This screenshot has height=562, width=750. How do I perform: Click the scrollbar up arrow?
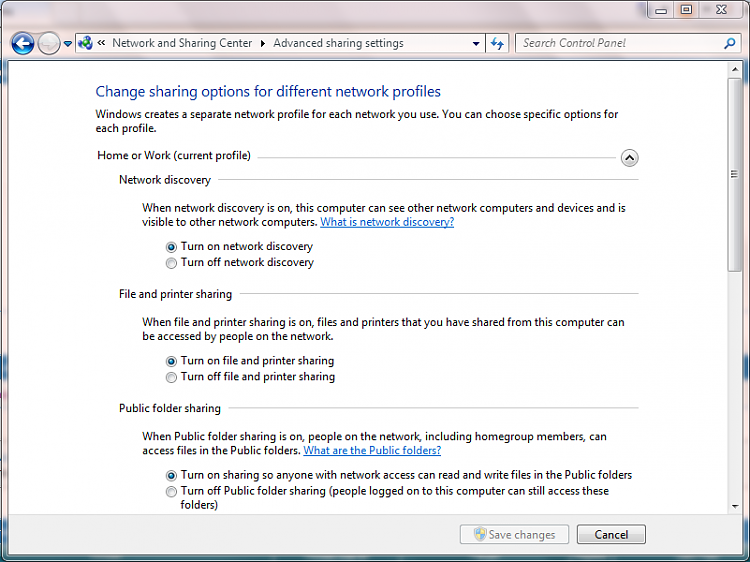click(x=735, y=70)
